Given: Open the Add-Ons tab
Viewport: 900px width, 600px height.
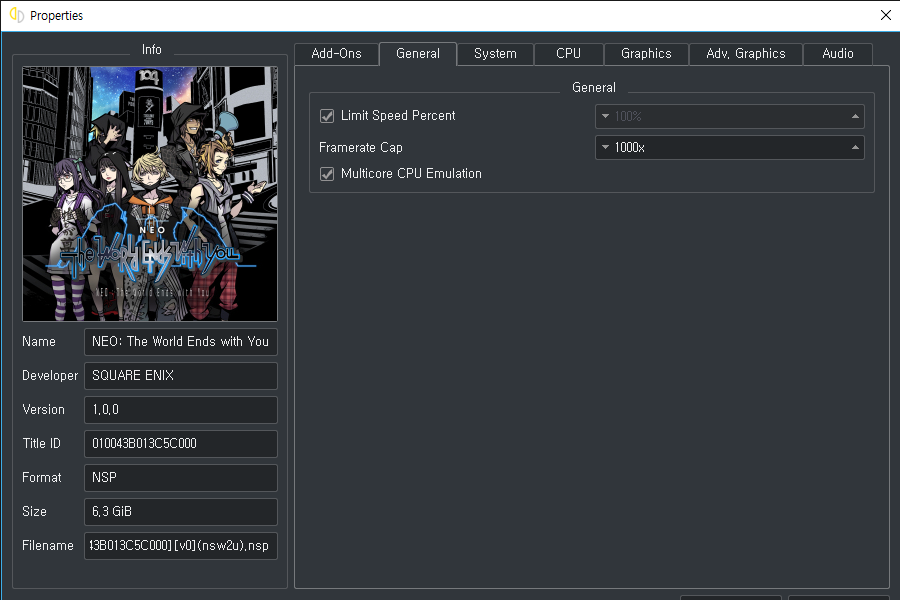Looking at the screenshot, I should click(336, 54).
